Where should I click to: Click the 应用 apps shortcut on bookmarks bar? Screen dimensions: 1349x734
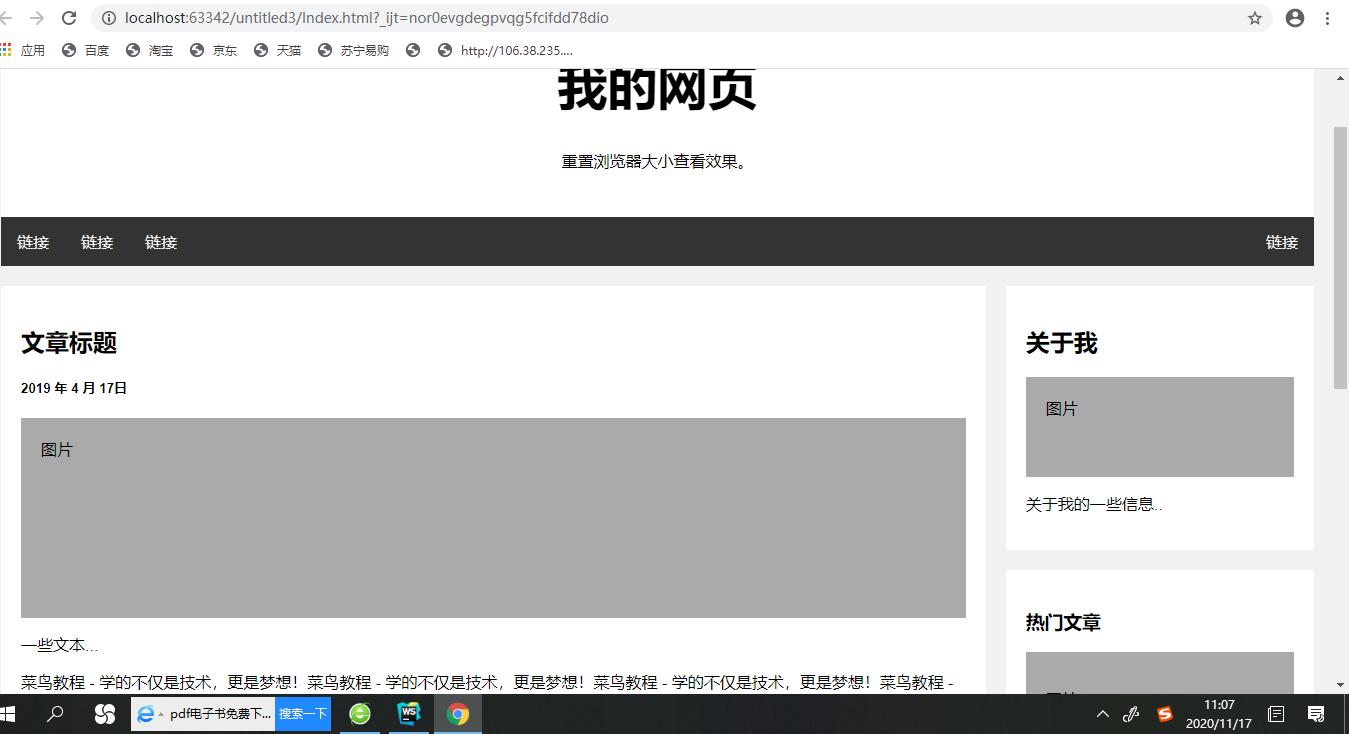tap(33, 49)
